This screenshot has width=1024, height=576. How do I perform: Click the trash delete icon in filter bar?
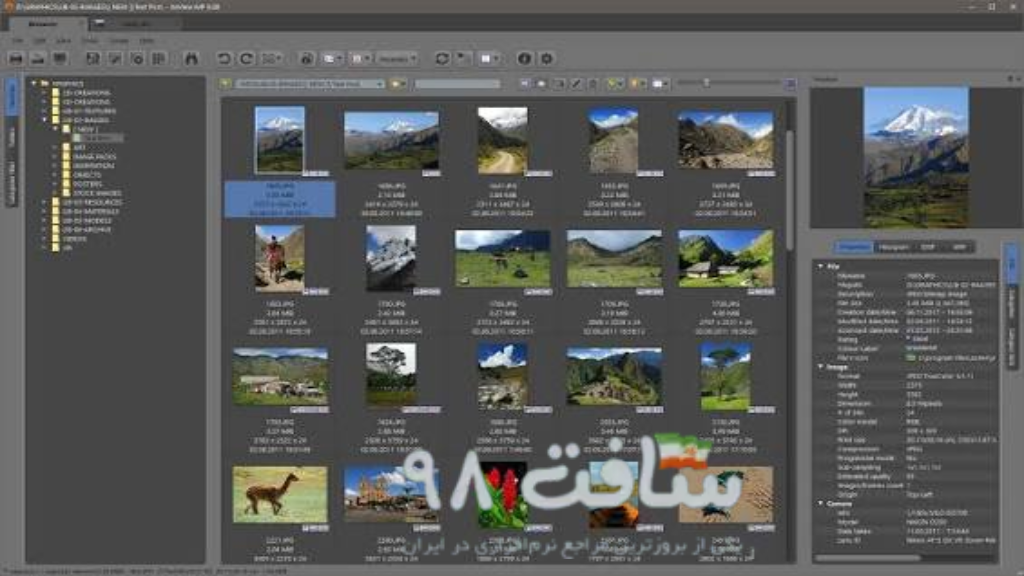pyautogui.click(x=593, y=84)
